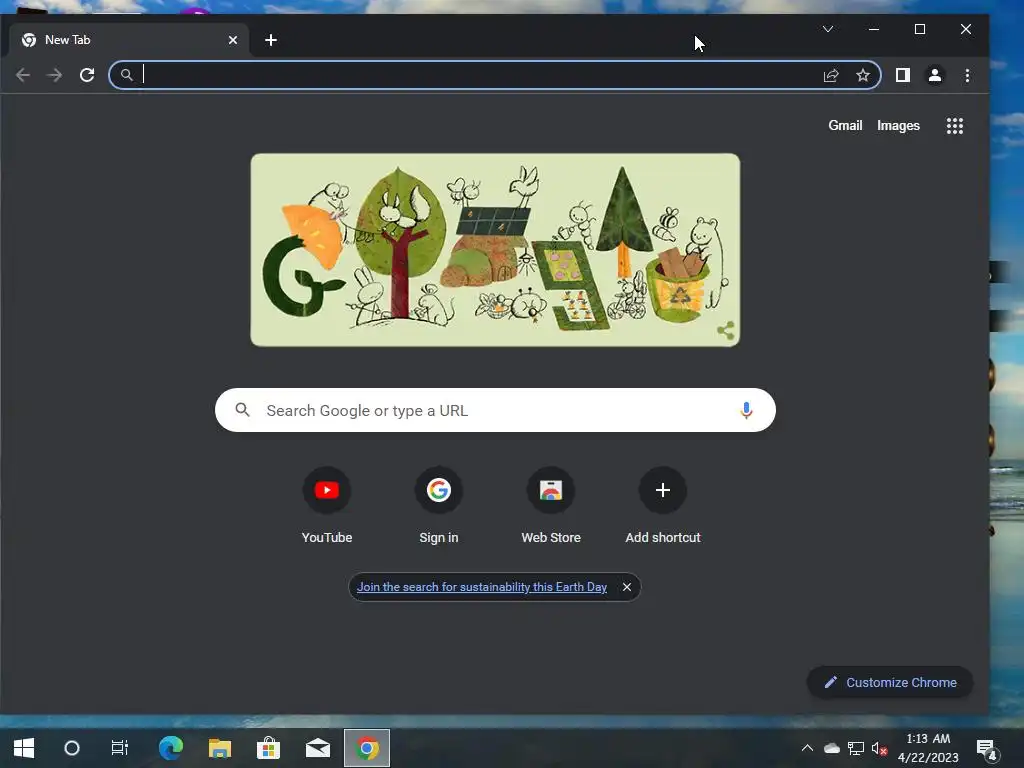Open the side panel icon
This screenshot has width=1024, height=768.
pyautogui.click(x=903, y=75)
